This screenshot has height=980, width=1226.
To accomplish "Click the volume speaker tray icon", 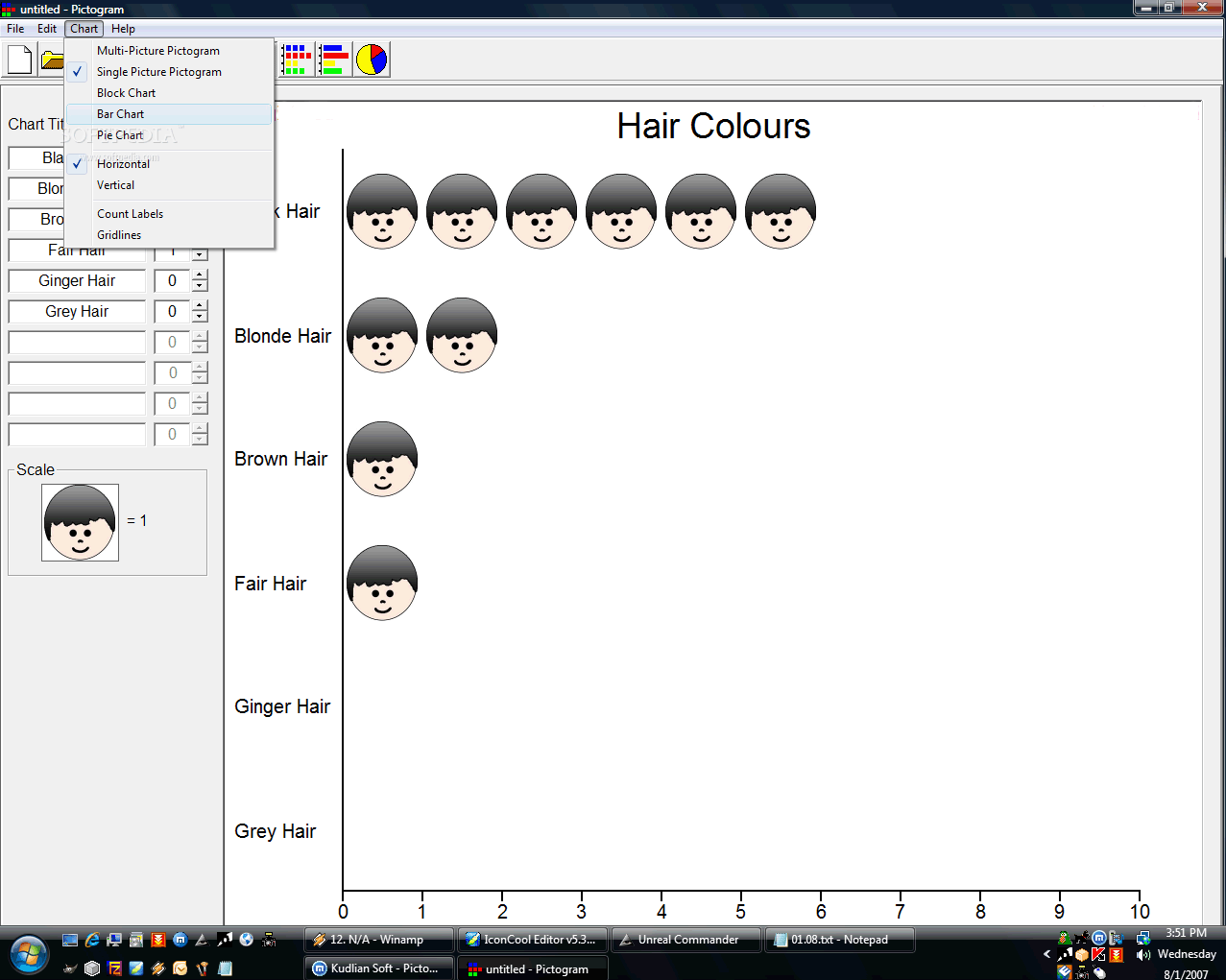I will click(1142, 955).
